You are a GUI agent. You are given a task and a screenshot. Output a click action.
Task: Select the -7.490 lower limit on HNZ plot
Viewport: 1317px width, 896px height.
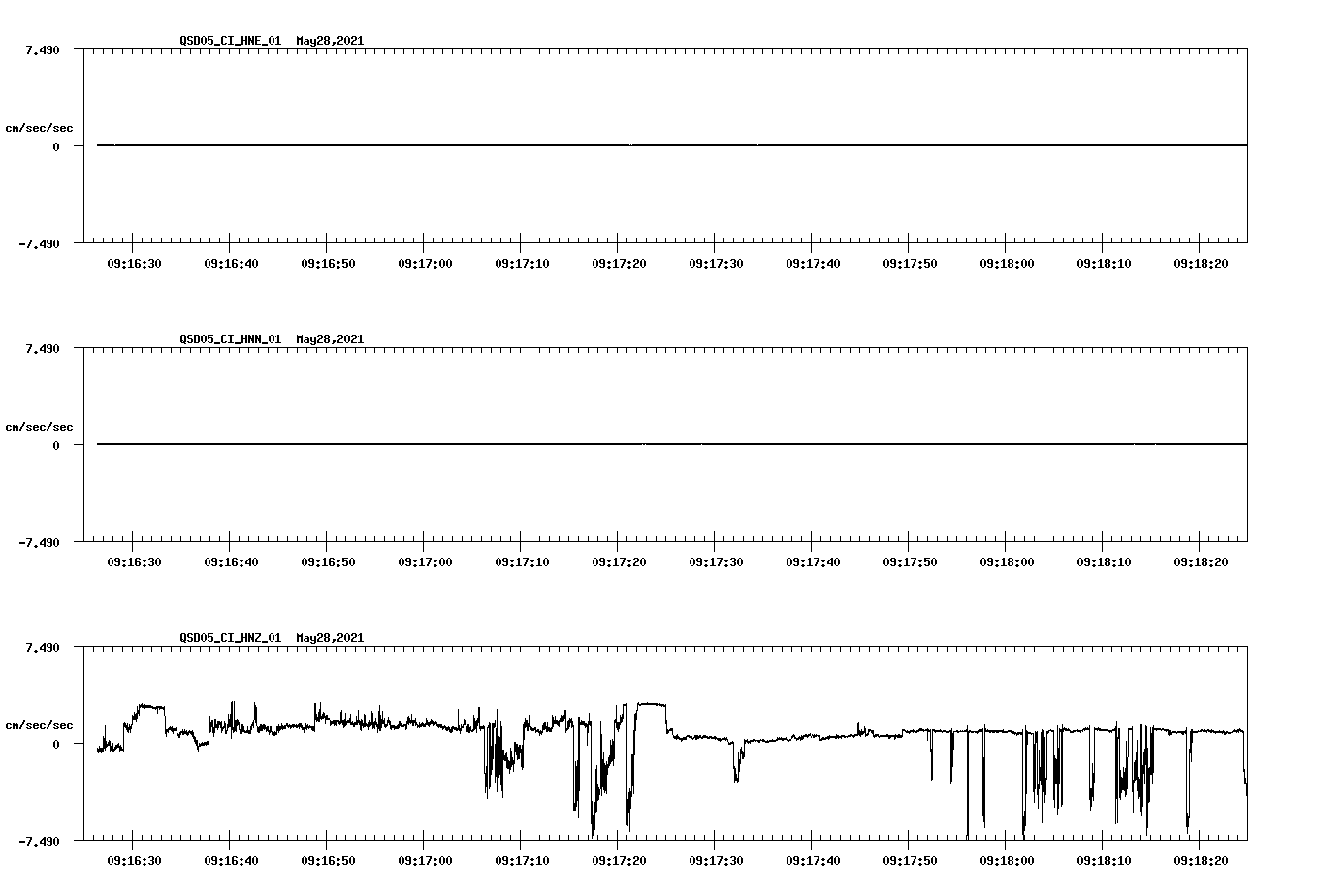point(40,840)
